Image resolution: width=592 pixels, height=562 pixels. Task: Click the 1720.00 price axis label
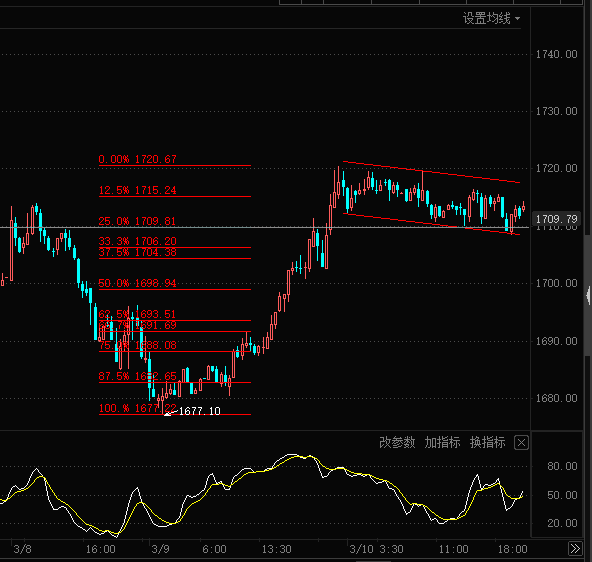(557, 168)
